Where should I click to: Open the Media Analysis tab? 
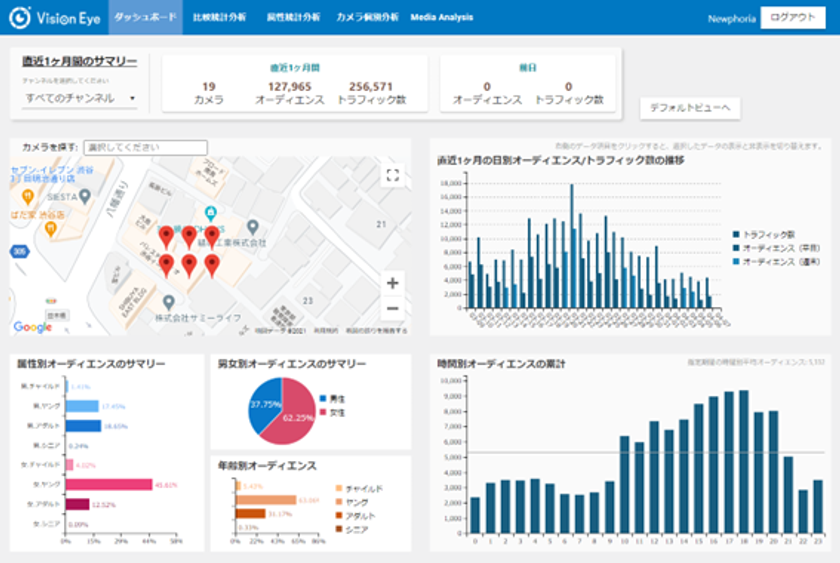click(x=442, y=18)
